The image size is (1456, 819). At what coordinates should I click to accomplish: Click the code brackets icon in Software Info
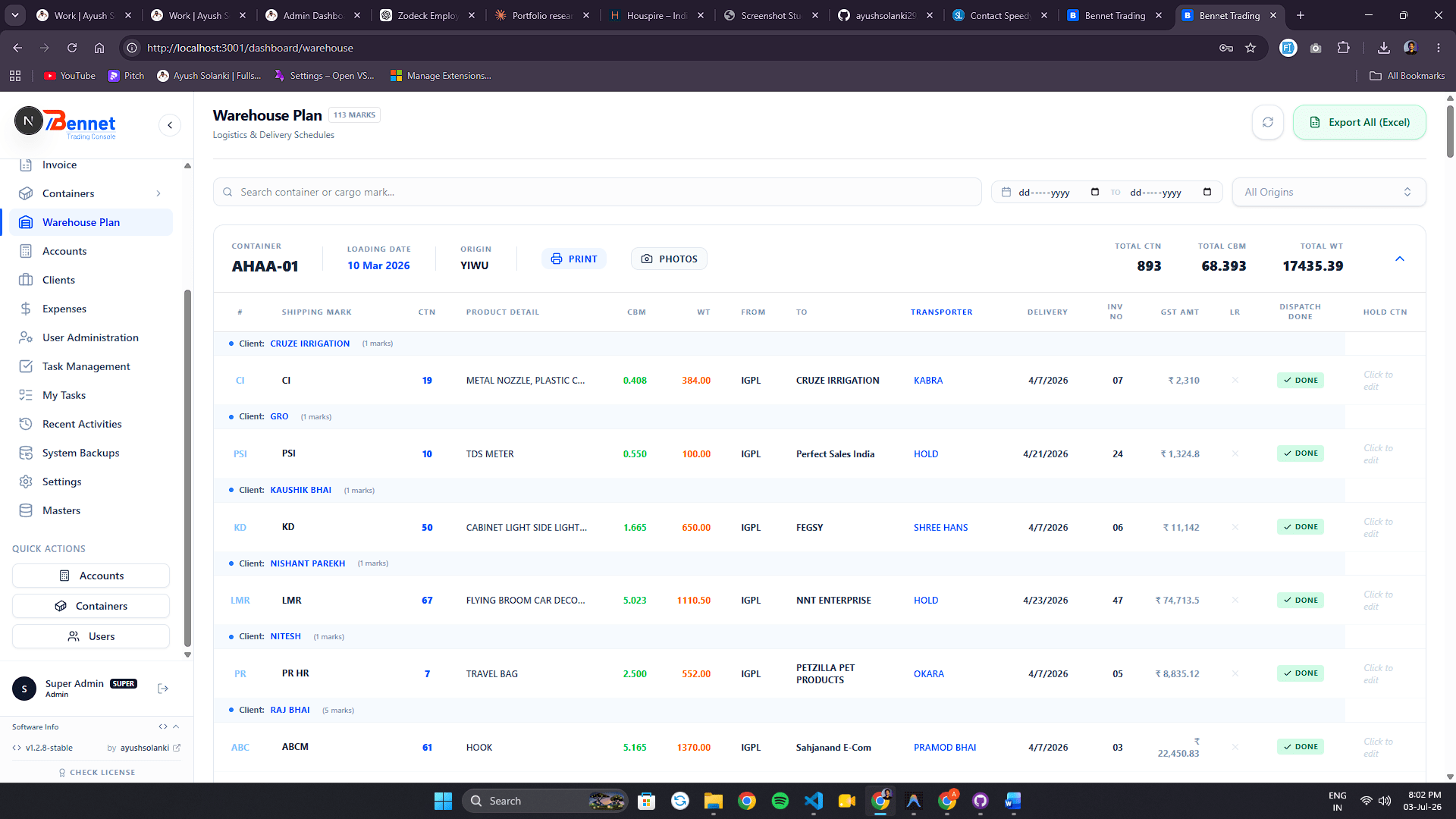coord(162,726)
